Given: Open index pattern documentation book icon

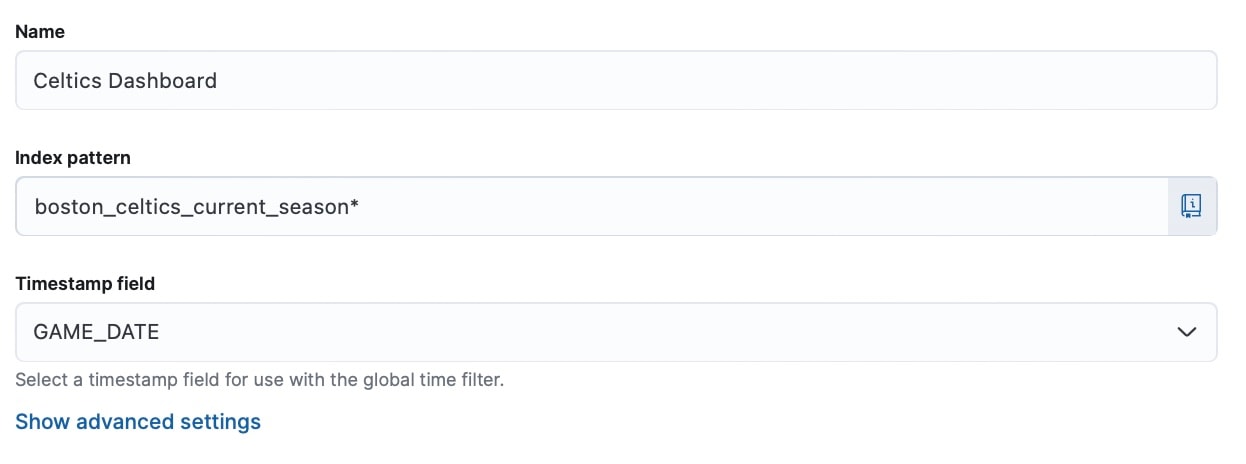Looking at the screenshot, I should tap(1192, 206).
